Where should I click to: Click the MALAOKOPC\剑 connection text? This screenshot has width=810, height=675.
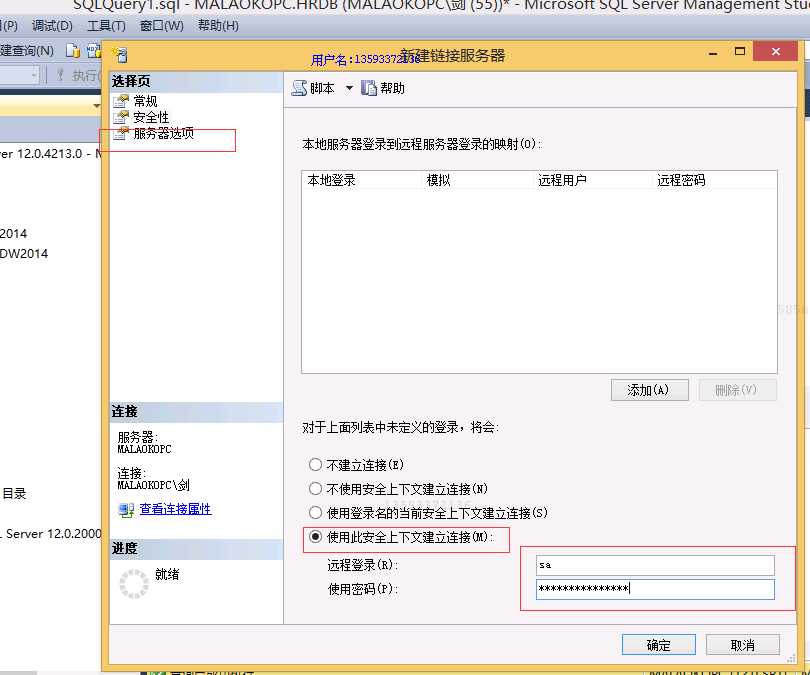point(153,485)
